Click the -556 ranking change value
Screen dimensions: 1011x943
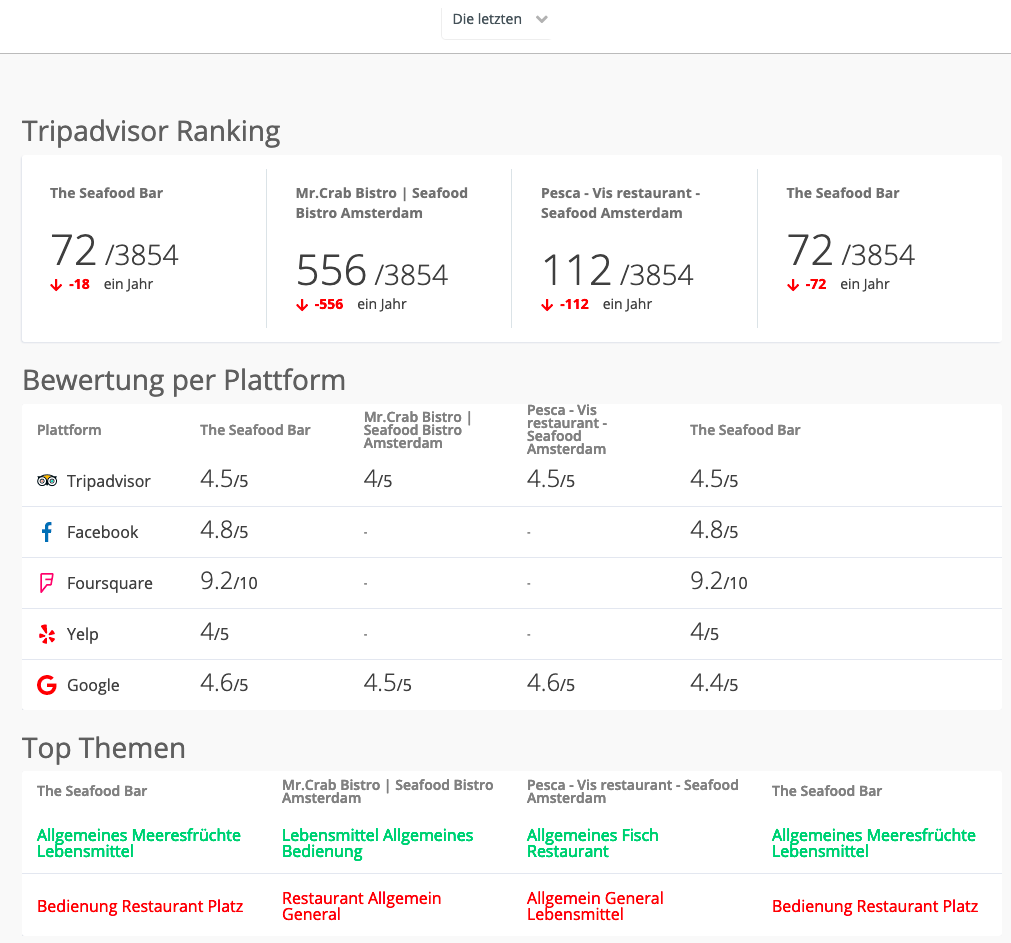[329, 304]
